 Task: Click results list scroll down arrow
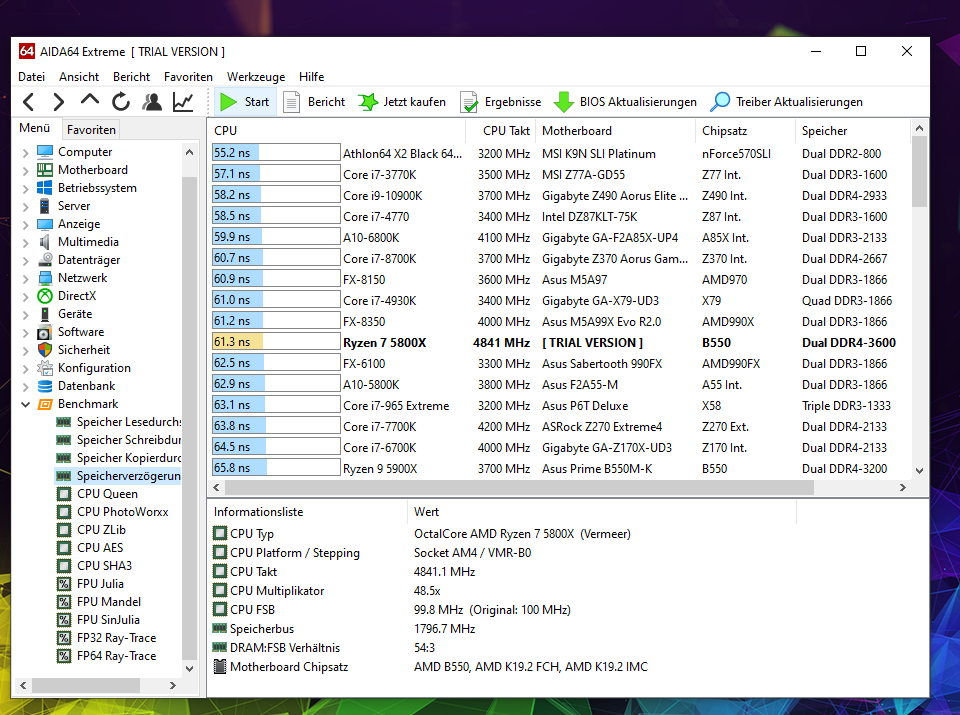(919, 471)
